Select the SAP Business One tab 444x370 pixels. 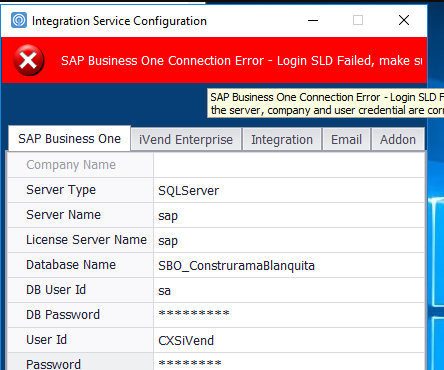coord(69,138)
